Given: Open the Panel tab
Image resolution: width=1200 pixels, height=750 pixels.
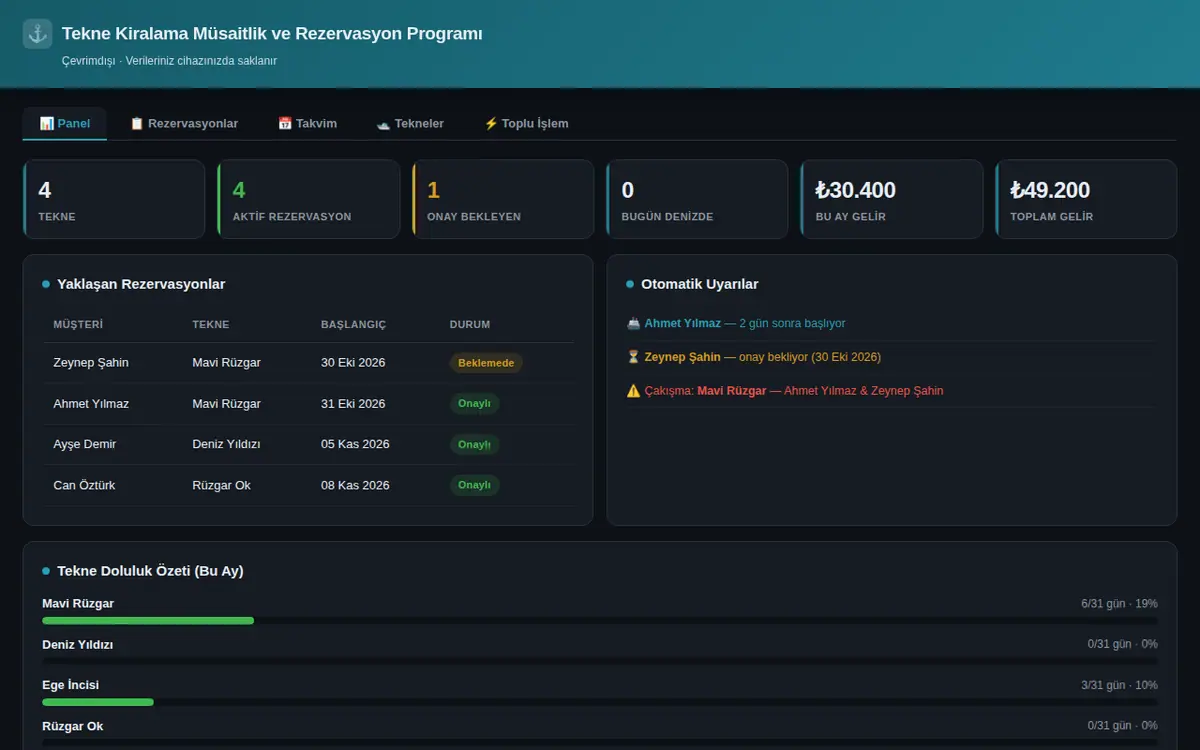Looking at the screenshot, I should [x=65, y=124].
